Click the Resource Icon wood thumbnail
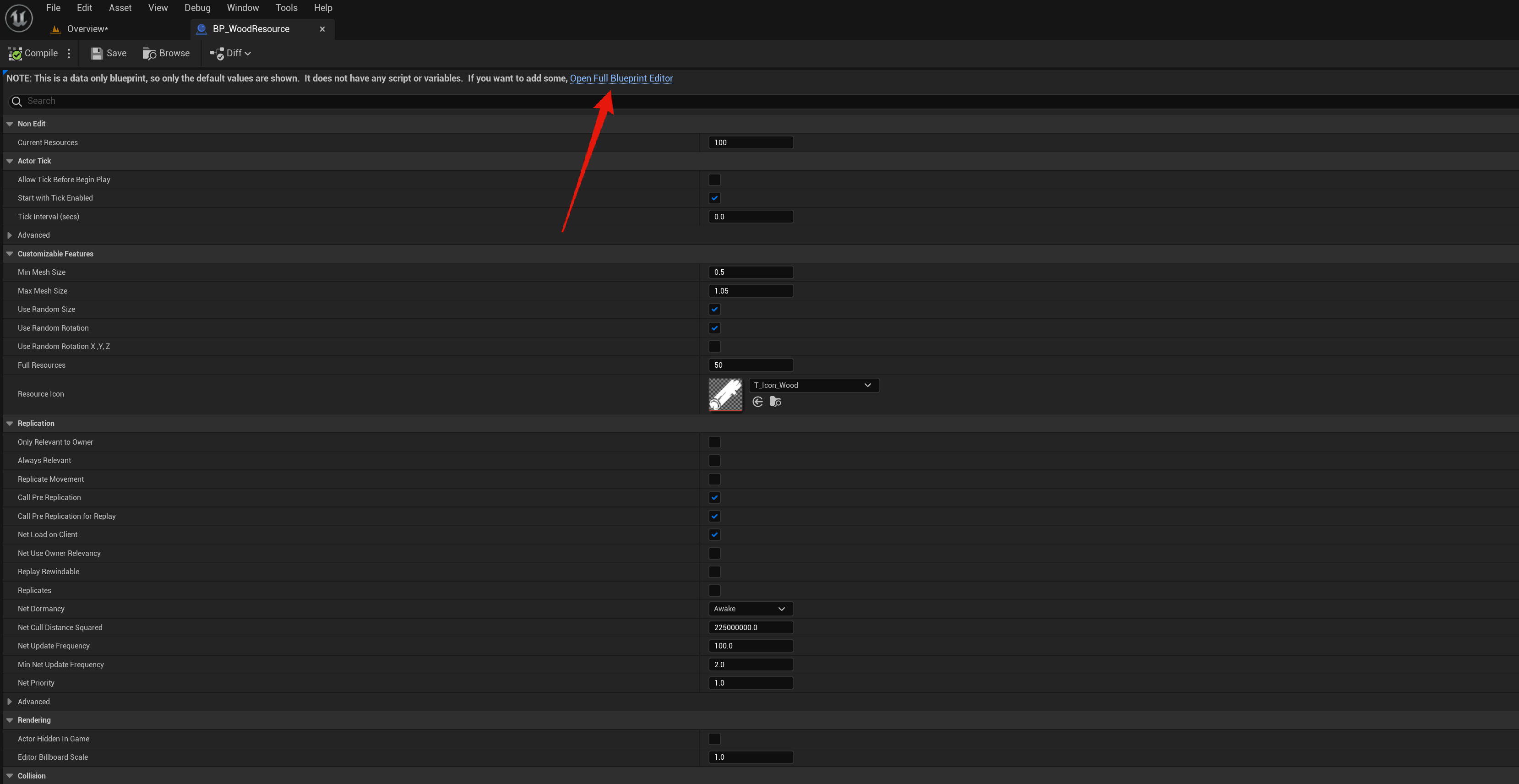 (725, 394)
